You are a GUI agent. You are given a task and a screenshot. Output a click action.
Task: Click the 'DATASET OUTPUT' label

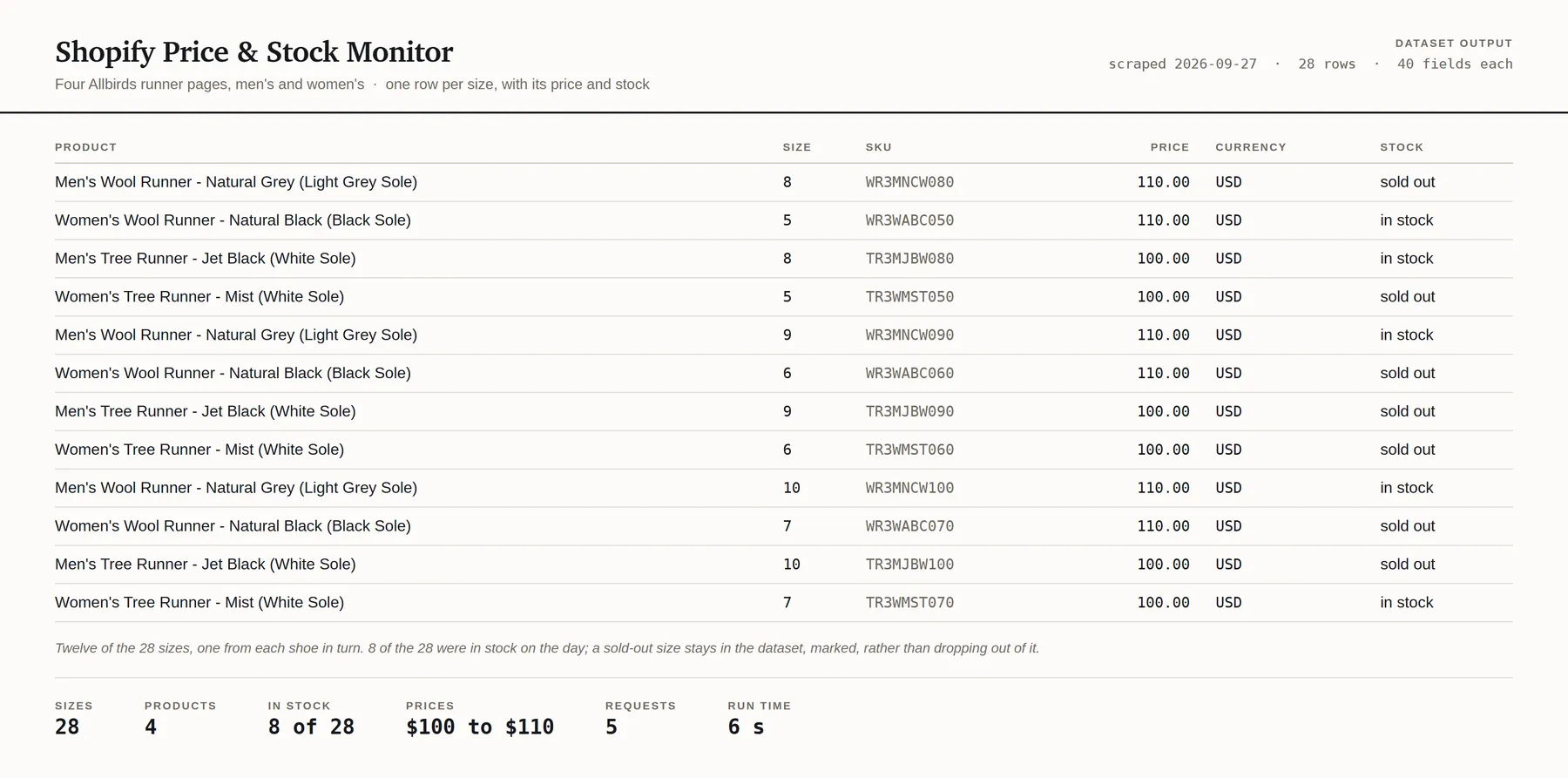[1454, 43]
